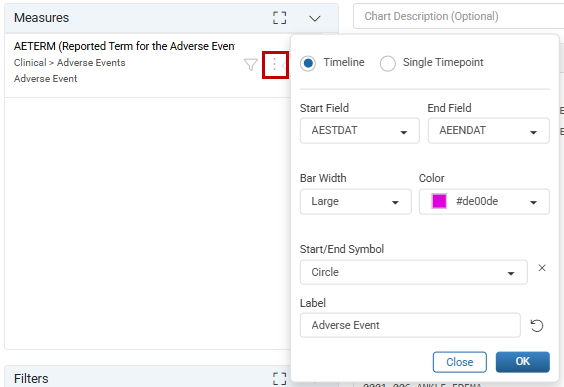Open the Bar Width Large dropdown
This screenshot has width=564, height=387.
356,201
